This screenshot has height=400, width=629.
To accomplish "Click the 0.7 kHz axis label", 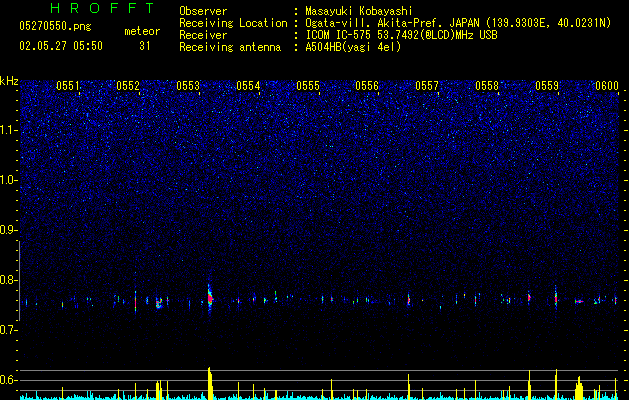I will click(9, 330).
